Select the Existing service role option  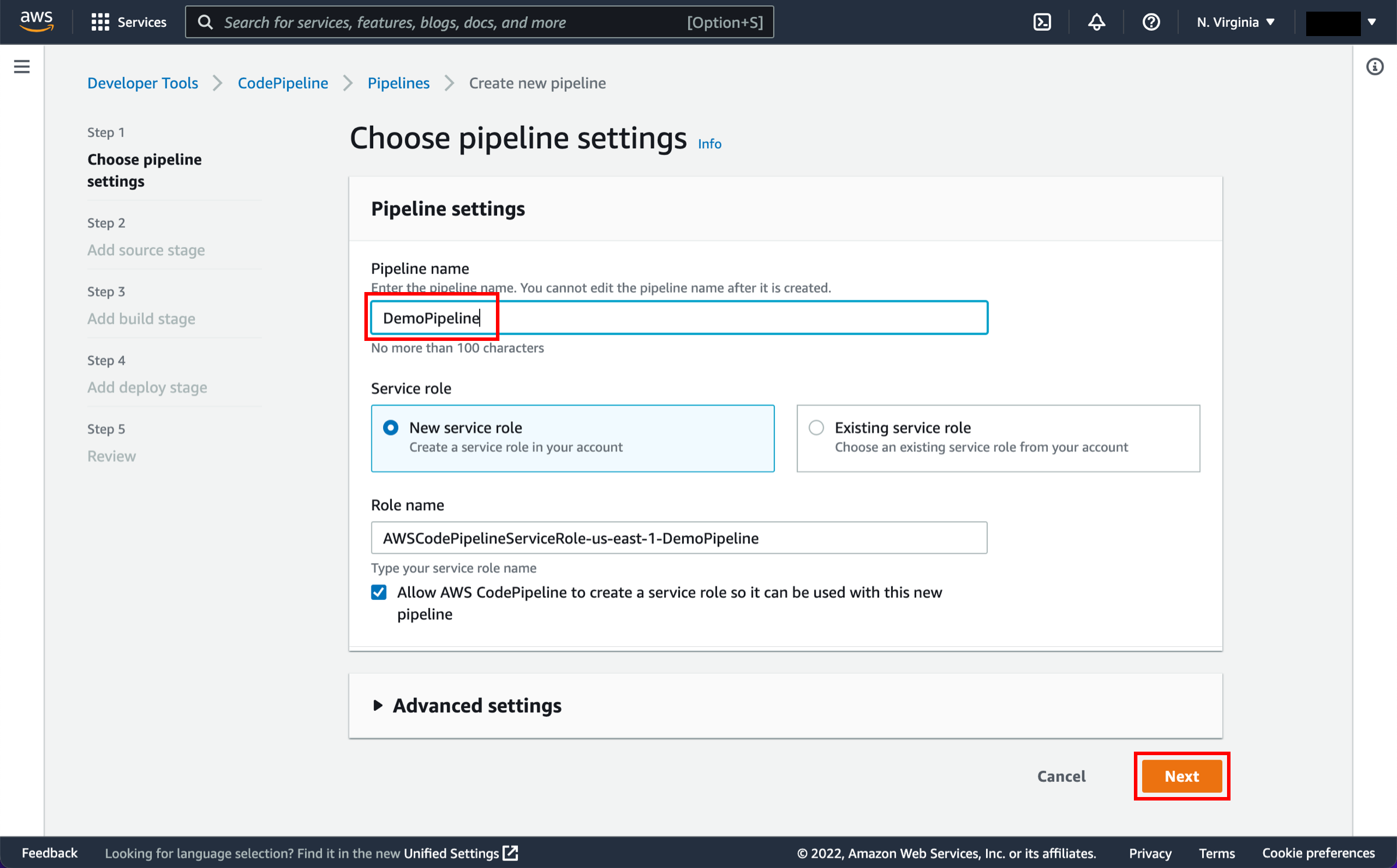coord(998,438)
